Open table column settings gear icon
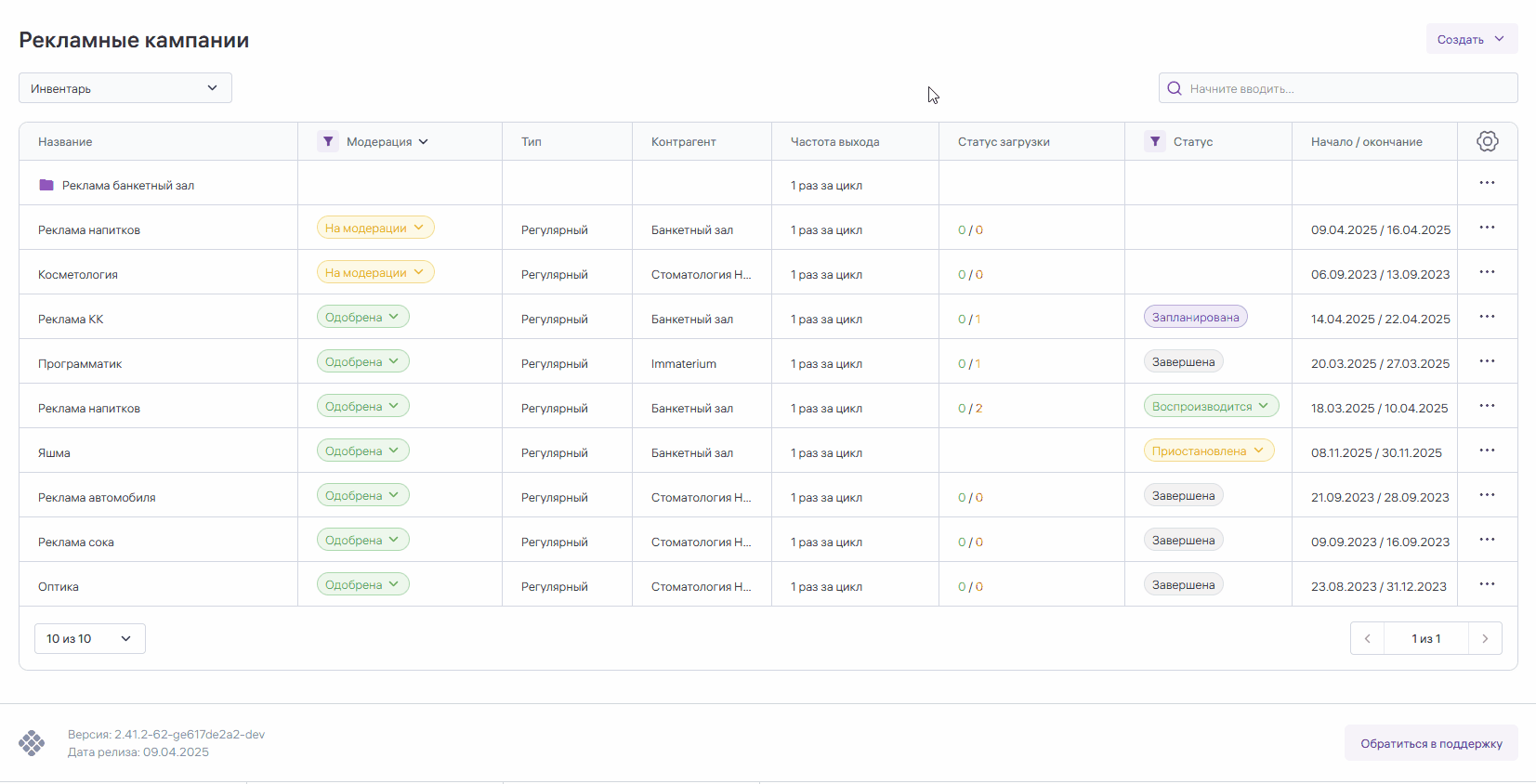The width and height of the screenshot is (1536, 784). (x=1487, y=141)
